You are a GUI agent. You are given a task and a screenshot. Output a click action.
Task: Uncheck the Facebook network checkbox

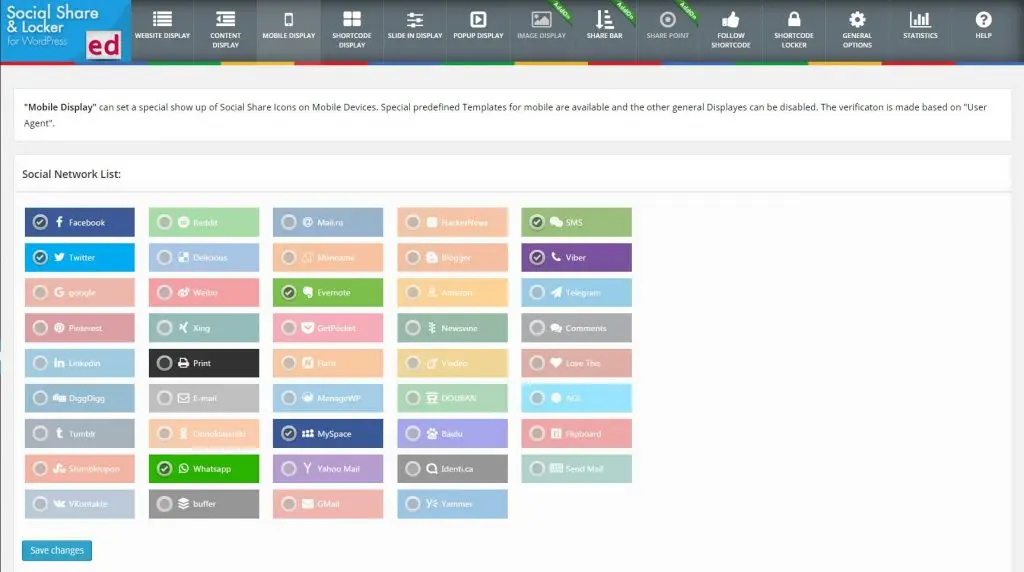click(x=40, y=222)
